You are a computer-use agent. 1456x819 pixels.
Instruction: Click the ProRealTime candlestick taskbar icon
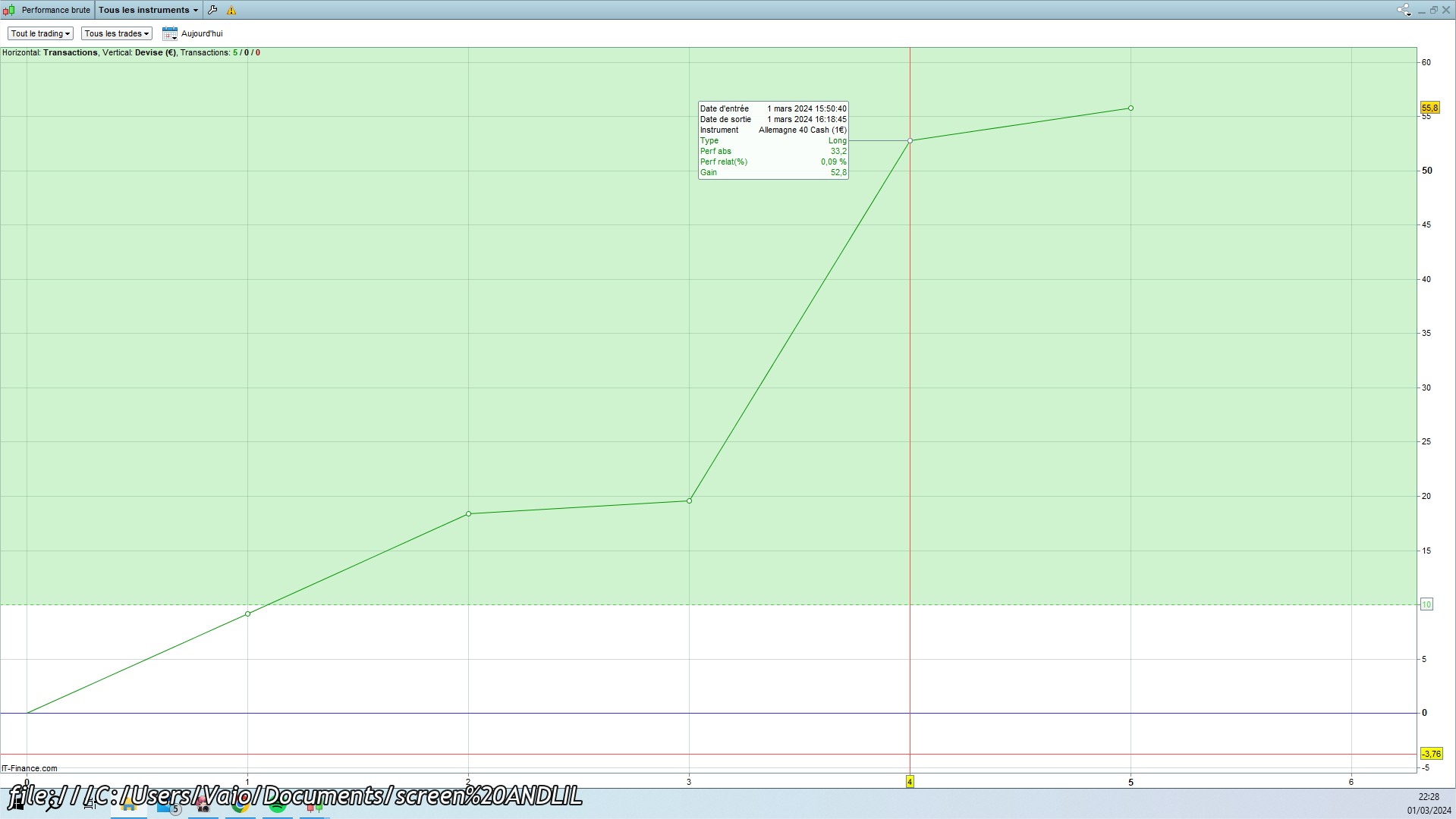pyautogui.click(x=314, y=806)
